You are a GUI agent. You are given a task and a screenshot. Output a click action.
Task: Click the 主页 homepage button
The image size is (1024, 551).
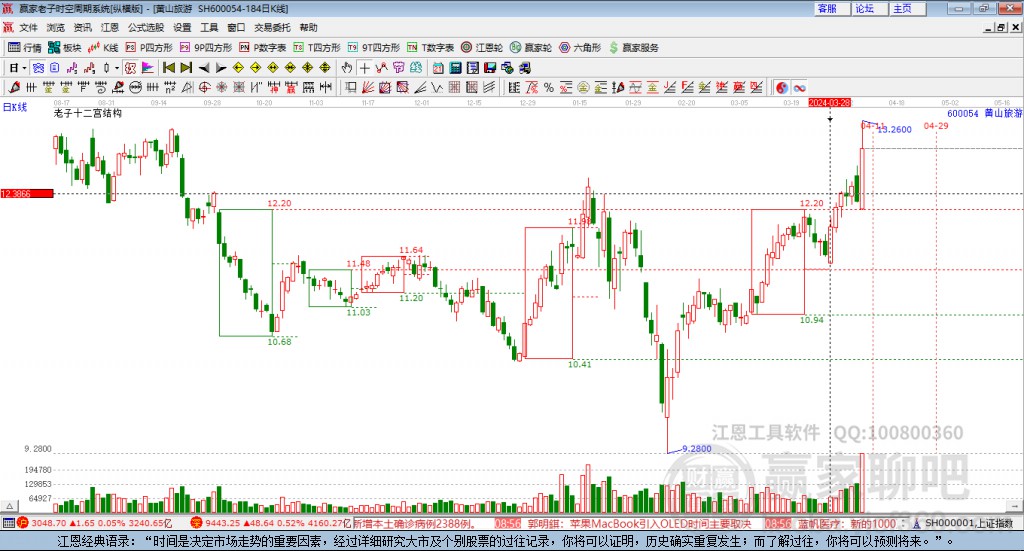[x=907, y=8]
